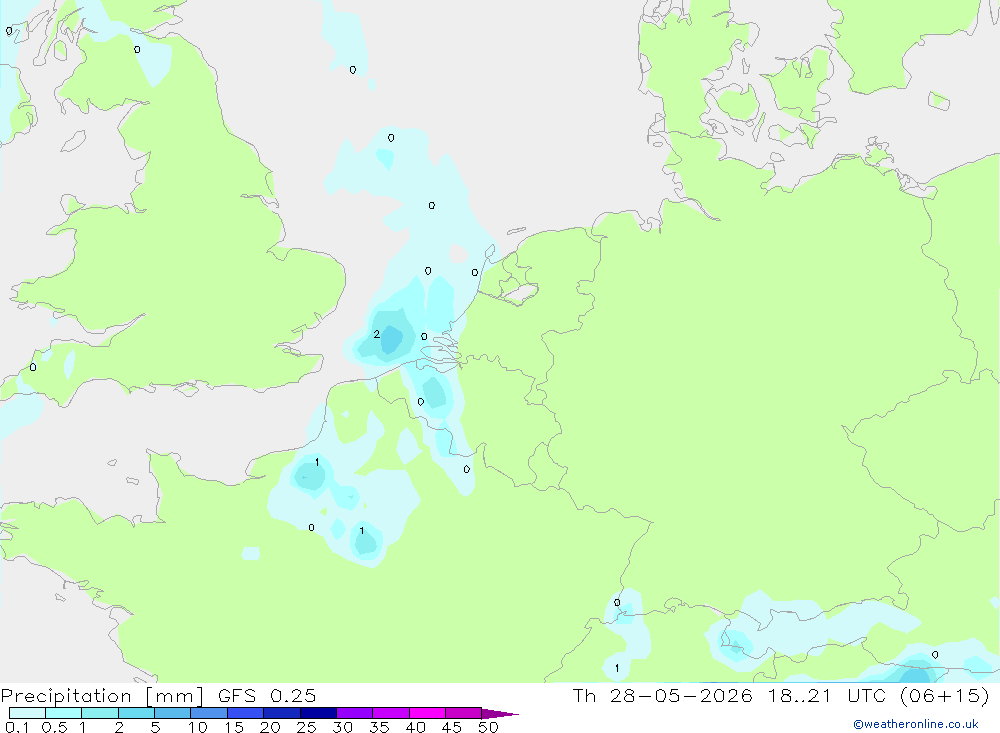Screen dimensions: 1000x733
Task: Click the 30–35 mm violet legend segment
Action: 354,713
